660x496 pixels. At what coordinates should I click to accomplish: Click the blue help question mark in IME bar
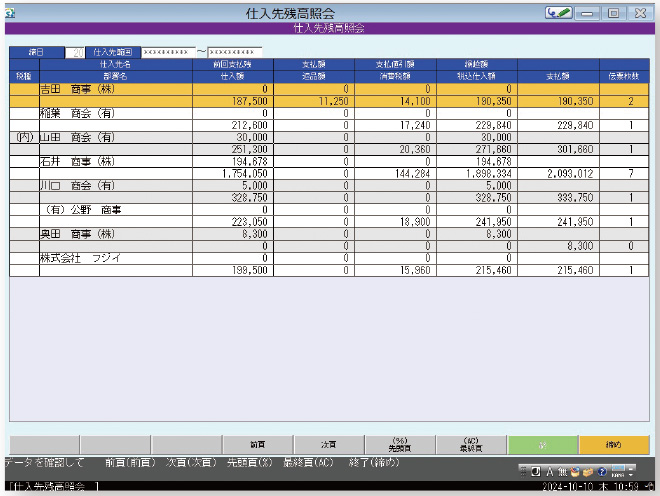600,472
